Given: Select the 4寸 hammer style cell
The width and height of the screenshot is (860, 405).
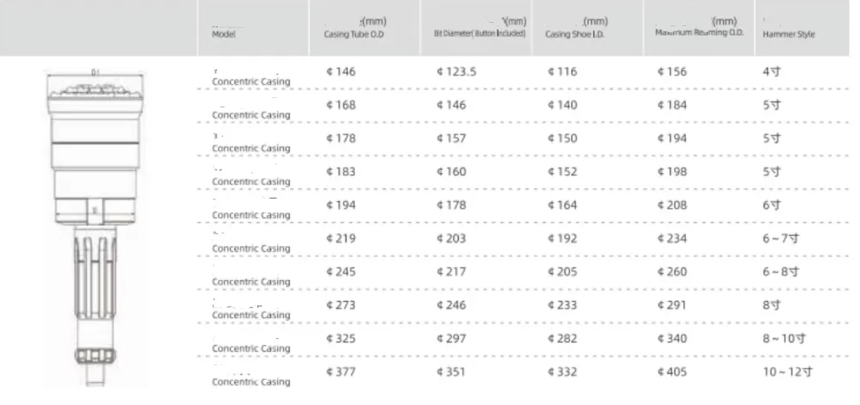Looking at the screenshot, I should (x=771, y=73).
